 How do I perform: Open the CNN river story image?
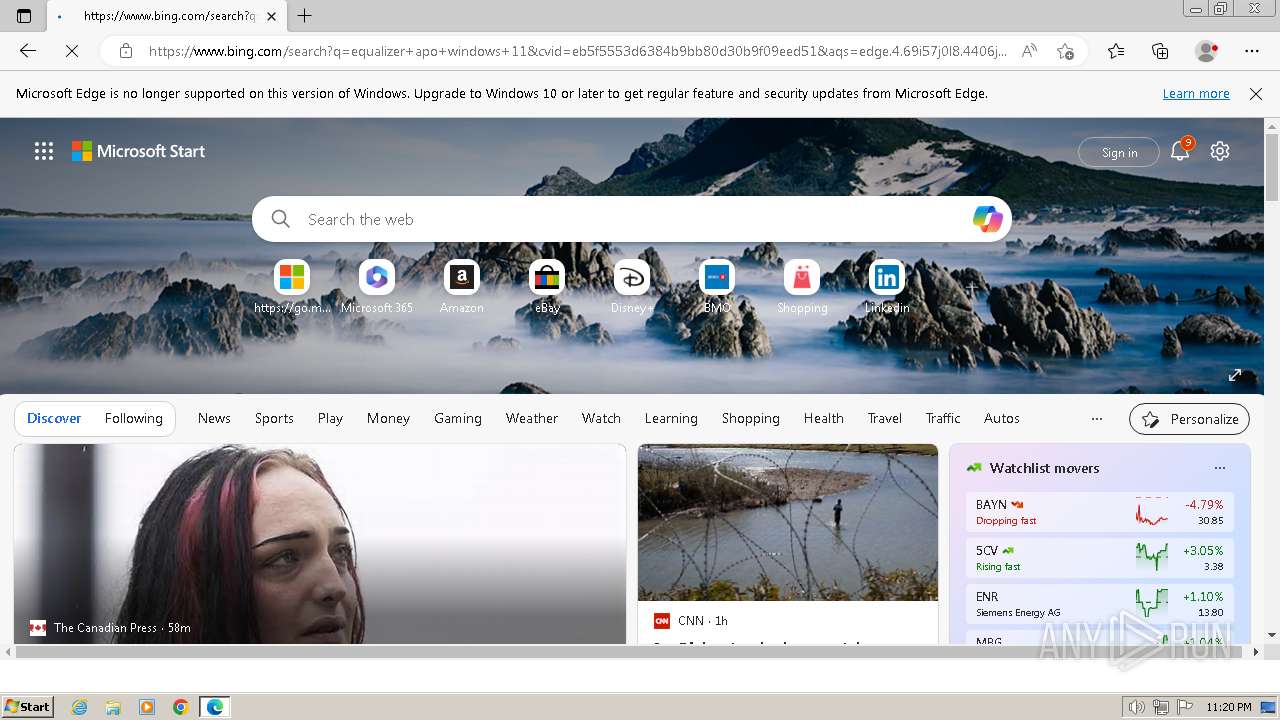click(788, 522)
